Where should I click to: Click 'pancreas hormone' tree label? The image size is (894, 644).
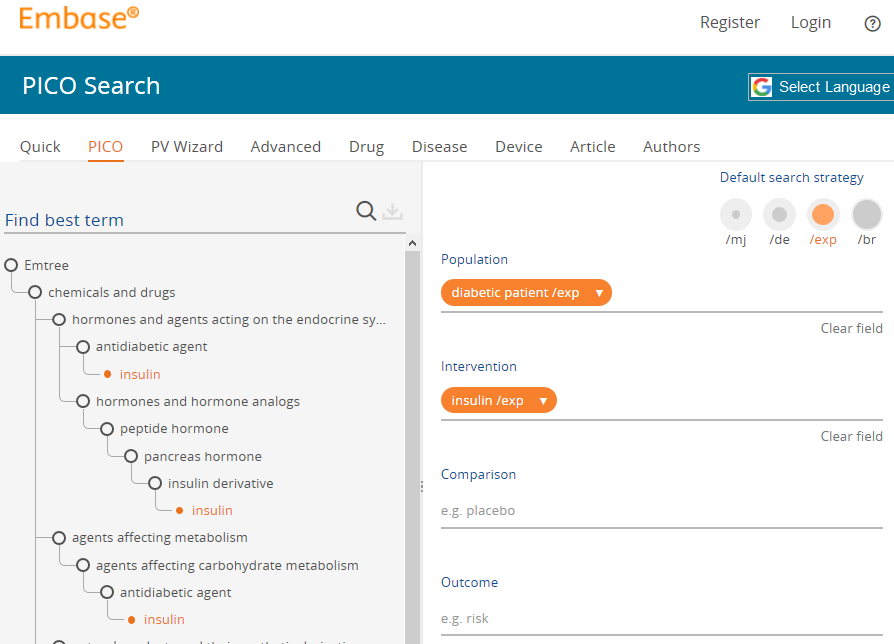point(202,456)
